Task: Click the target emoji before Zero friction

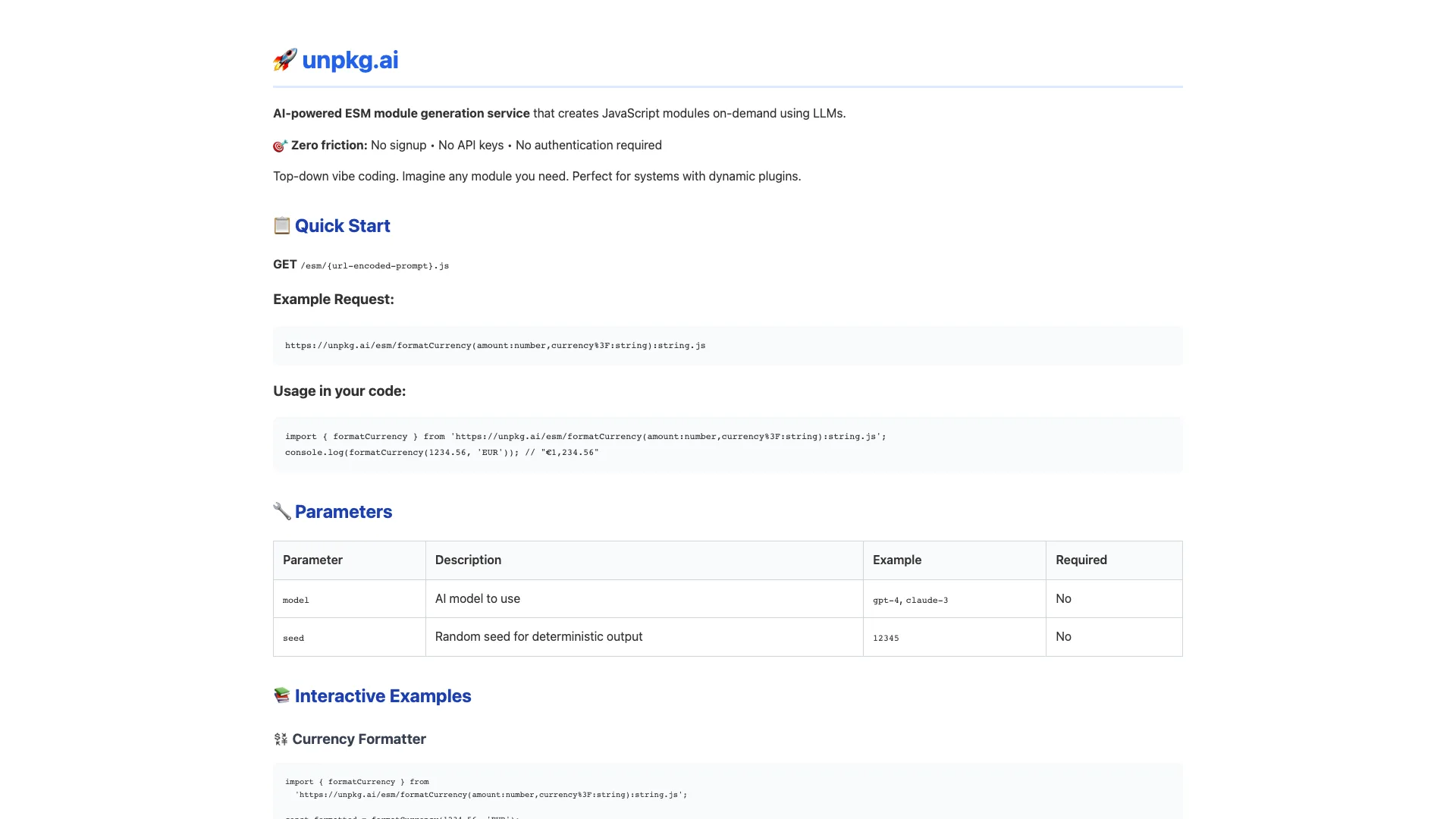Action: [x=281, y=146]
